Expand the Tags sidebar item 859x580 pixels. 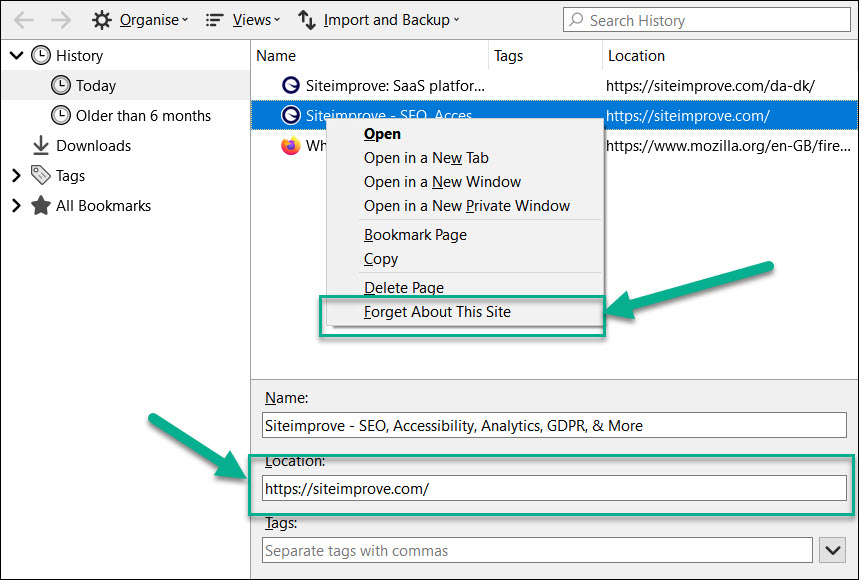[14, 176]
